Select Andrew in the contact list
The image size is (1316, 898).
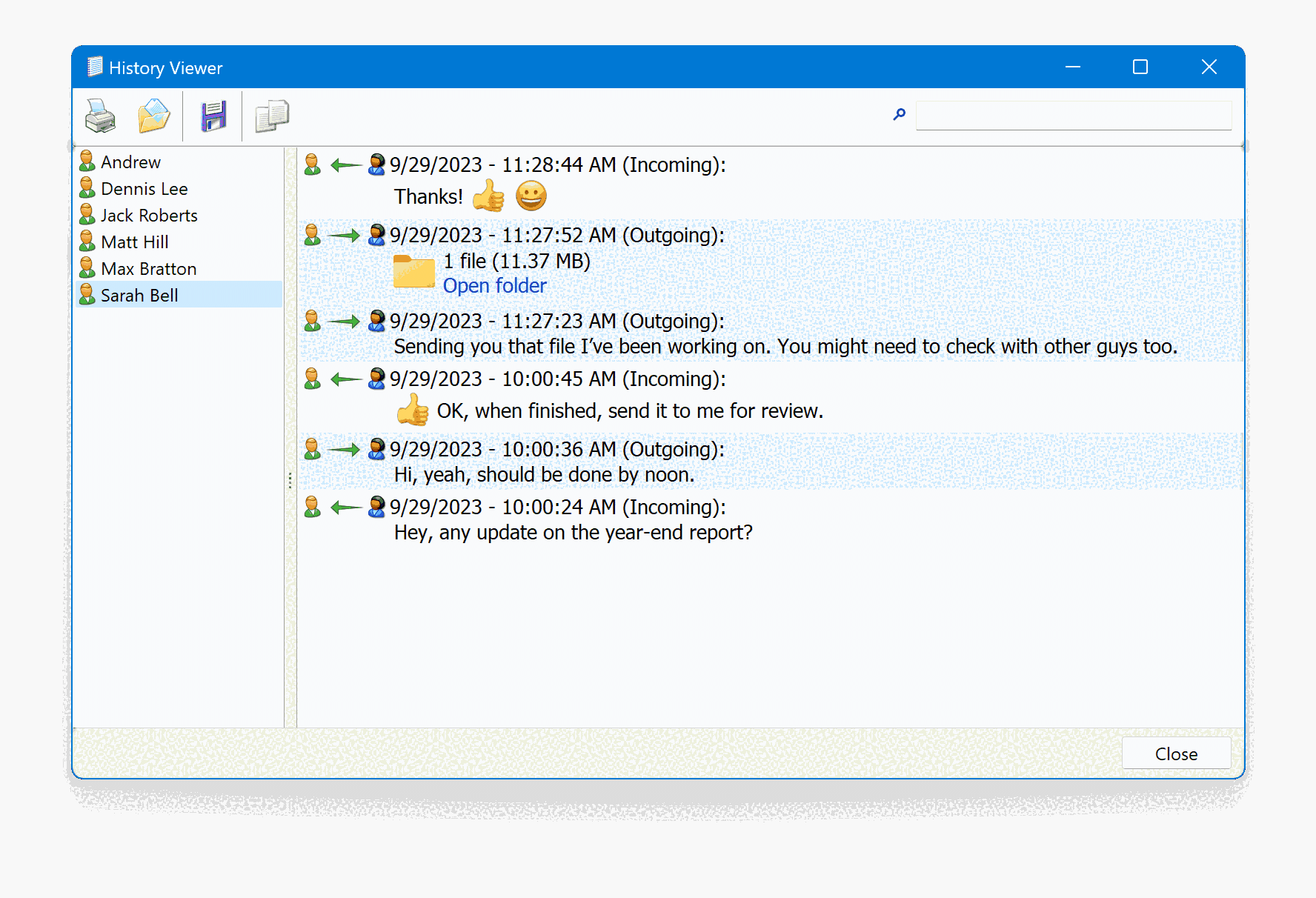pos(130,162)
